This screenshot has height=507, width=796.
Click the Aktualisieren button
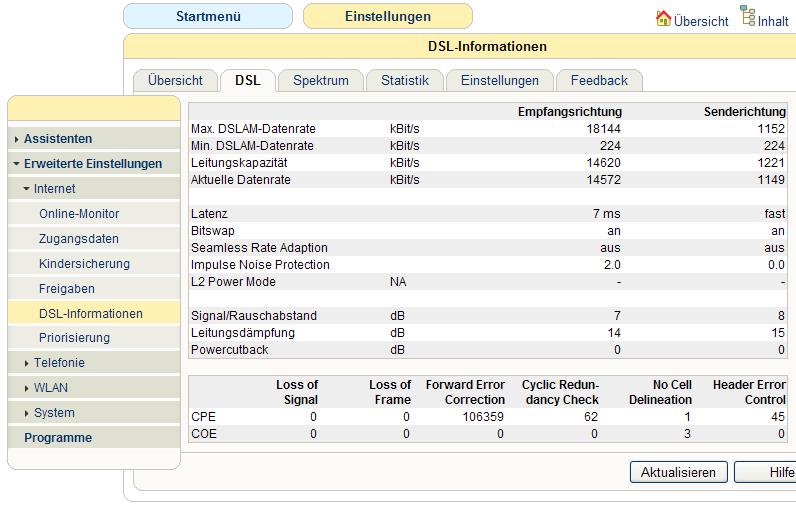[x=678, y=472]
